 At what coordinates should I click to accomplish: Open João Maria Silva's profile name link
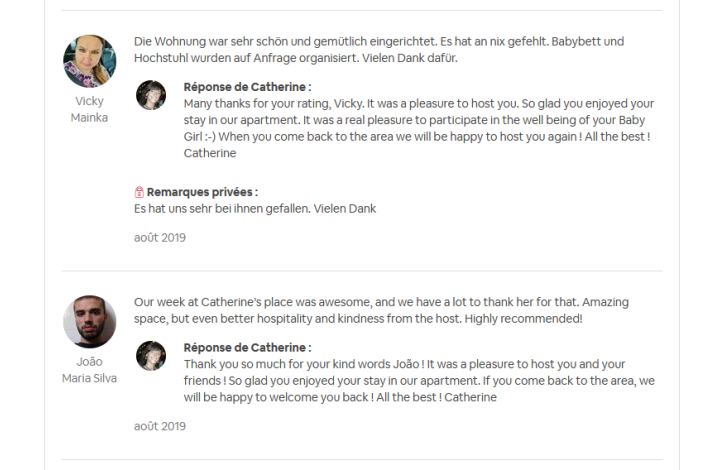pyautogui.click(x=89, y=370)
